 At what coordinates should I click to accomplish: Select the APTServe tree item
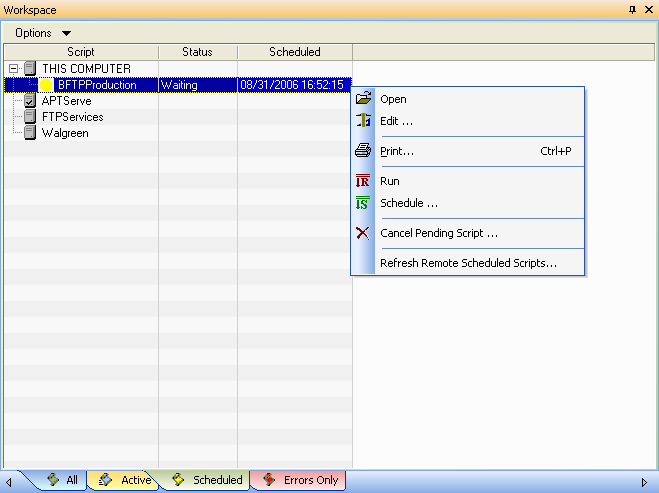pyautogui.click(x=66, y=101)
